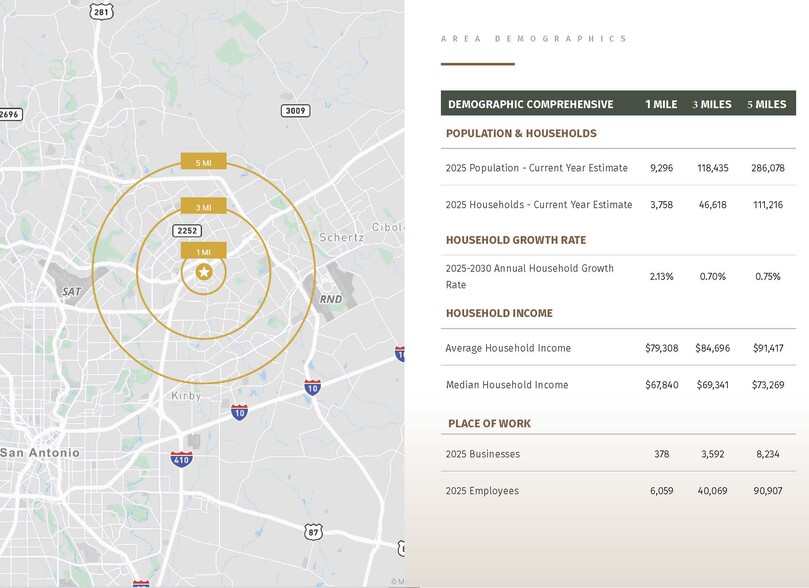Select the Interstate 410 shield
Screen dimensions: 809x588
(181, 459)
